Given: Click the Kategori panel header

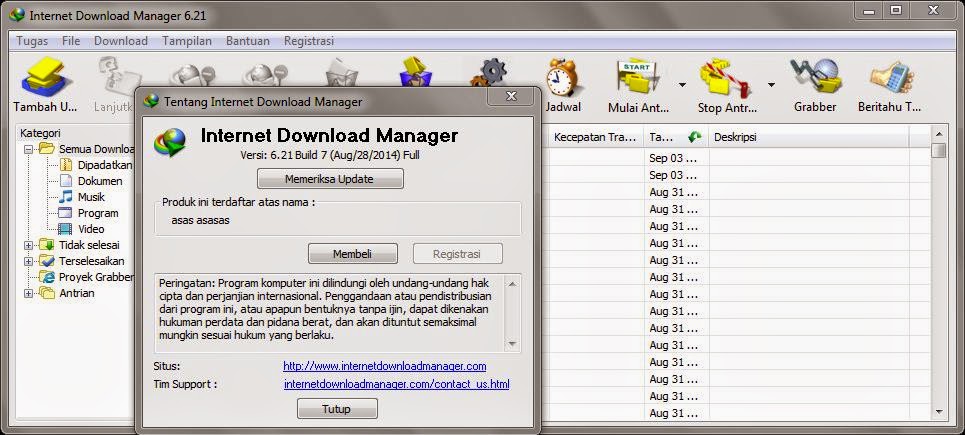Looking at the screenshot, I should (41, 133).
